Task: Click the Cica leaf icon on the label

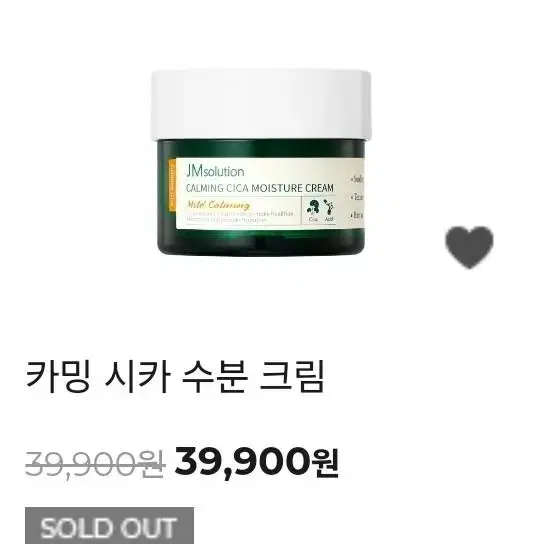Action: (x=313, y=207)
